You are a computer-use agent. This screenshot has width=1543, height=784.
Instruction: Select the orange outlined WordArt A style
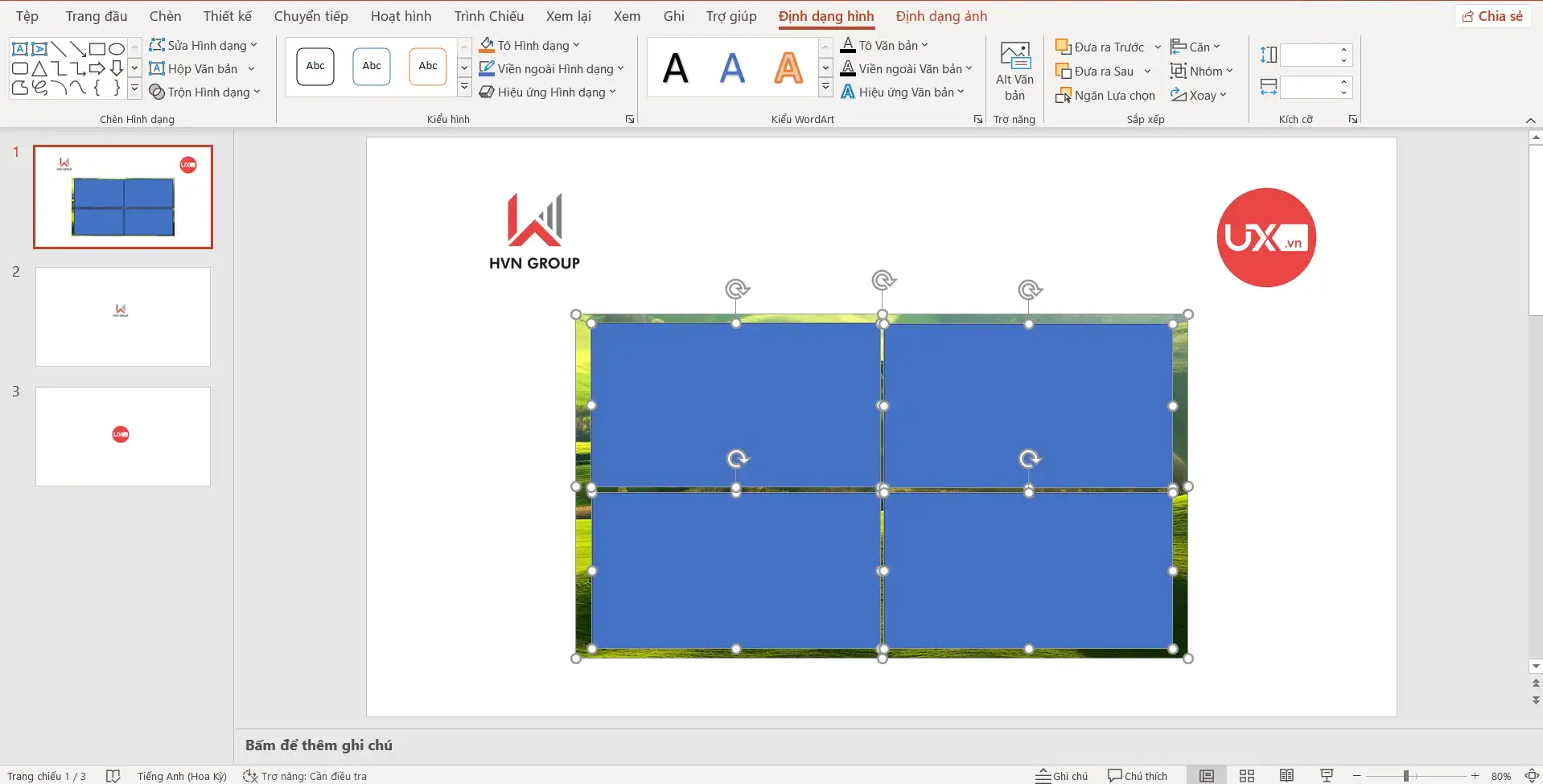788,68
